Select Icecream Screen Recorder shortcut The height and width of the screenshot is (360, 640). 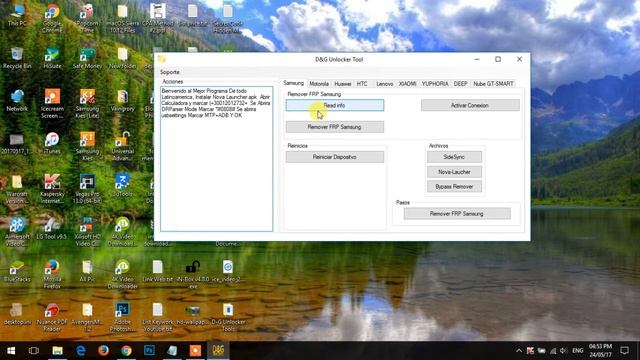pos(52,104)
